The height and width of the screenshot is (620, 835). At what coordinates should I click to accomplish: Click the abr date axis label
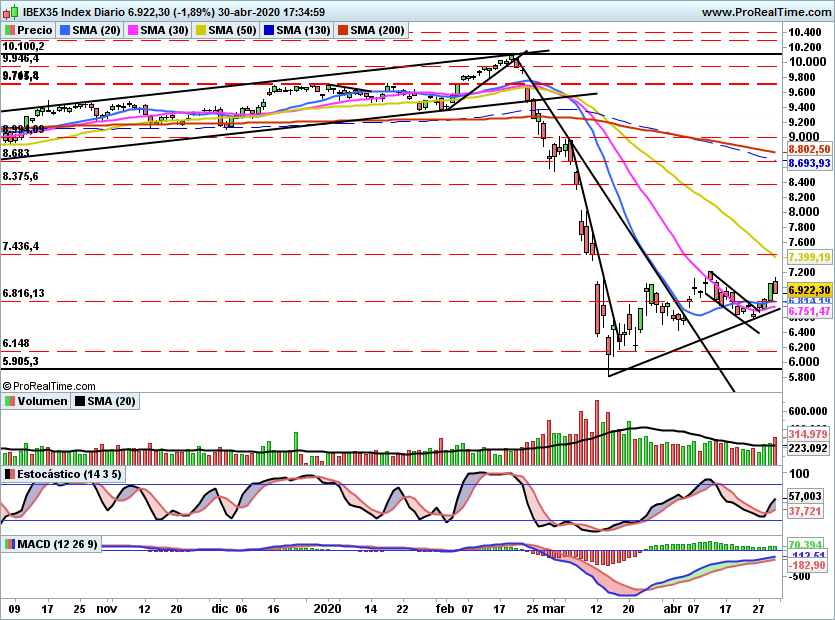click(673, 609)
